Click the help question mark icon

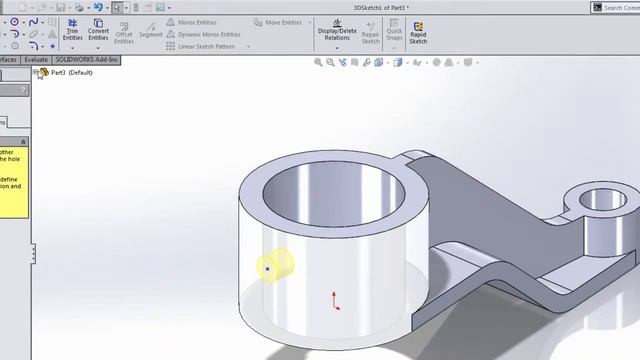24,91
